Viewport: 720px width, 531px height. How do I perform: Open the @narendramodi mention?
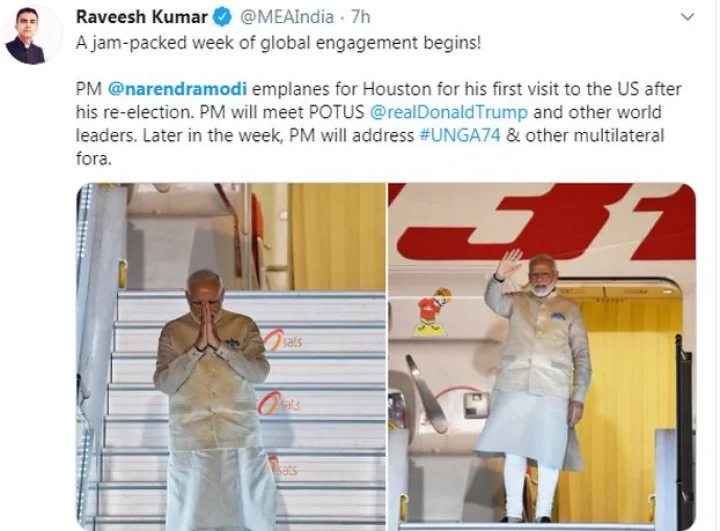177,89
